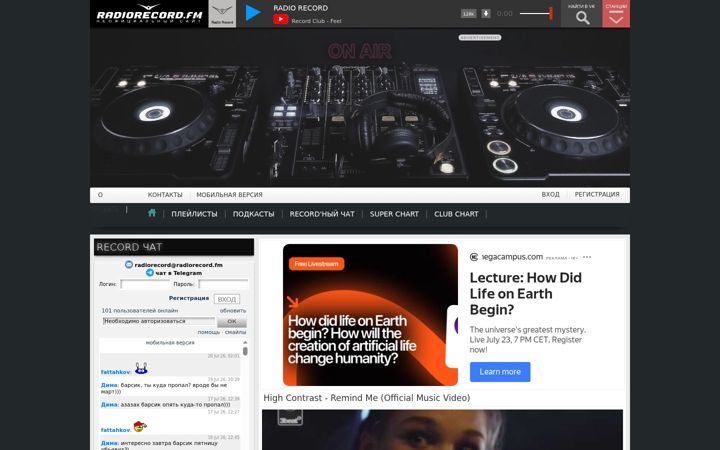Click 'Дима' in the 'барсик, ты куда пропал' message
The width and height of the screenshot is (720, 450).
[109, 385]
